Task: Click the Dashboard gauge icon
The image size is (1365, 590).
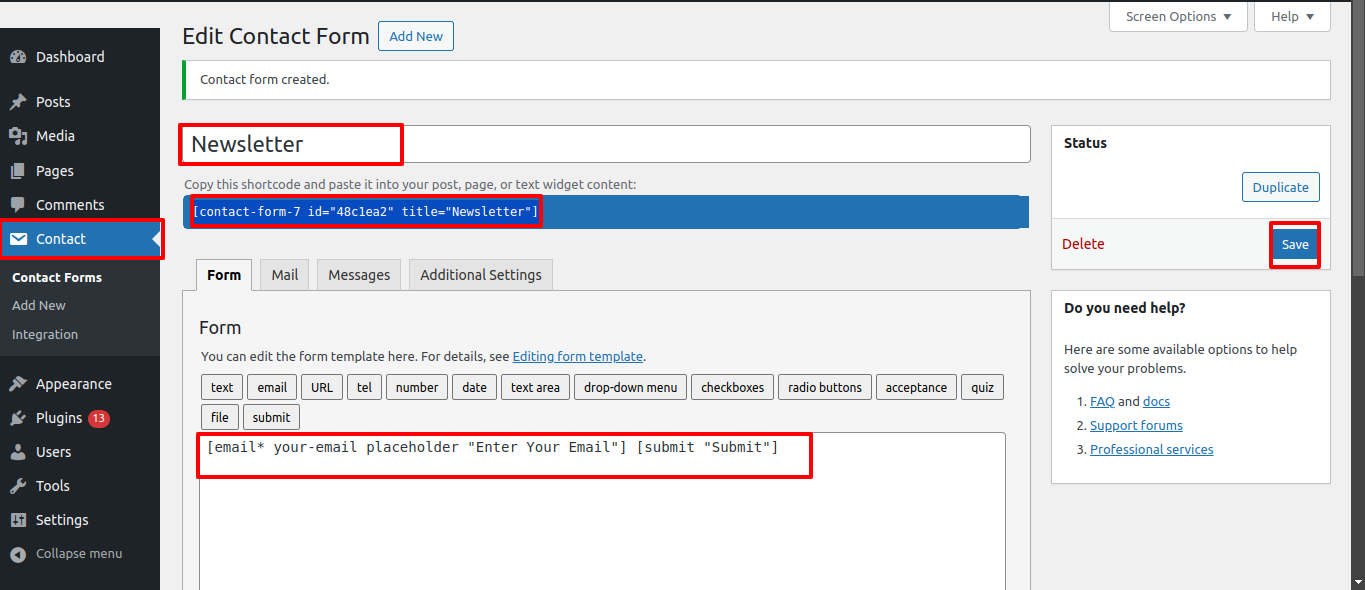Action: [x=18, y=57]
